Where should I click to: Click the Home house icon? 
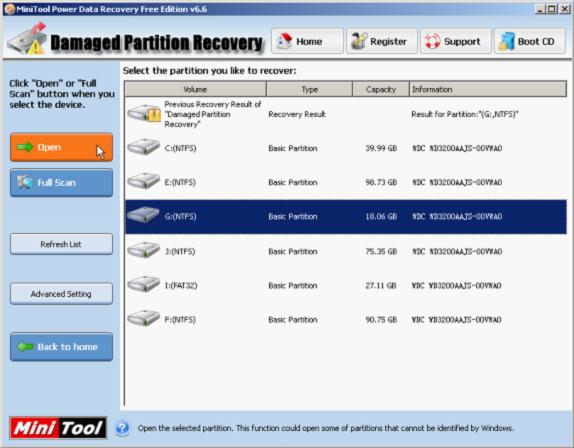point(284,41)
